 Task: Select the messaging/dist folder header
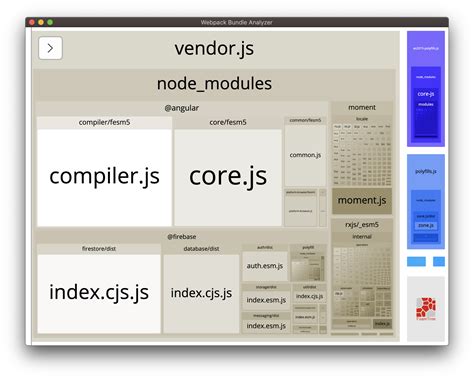[266, 316]
